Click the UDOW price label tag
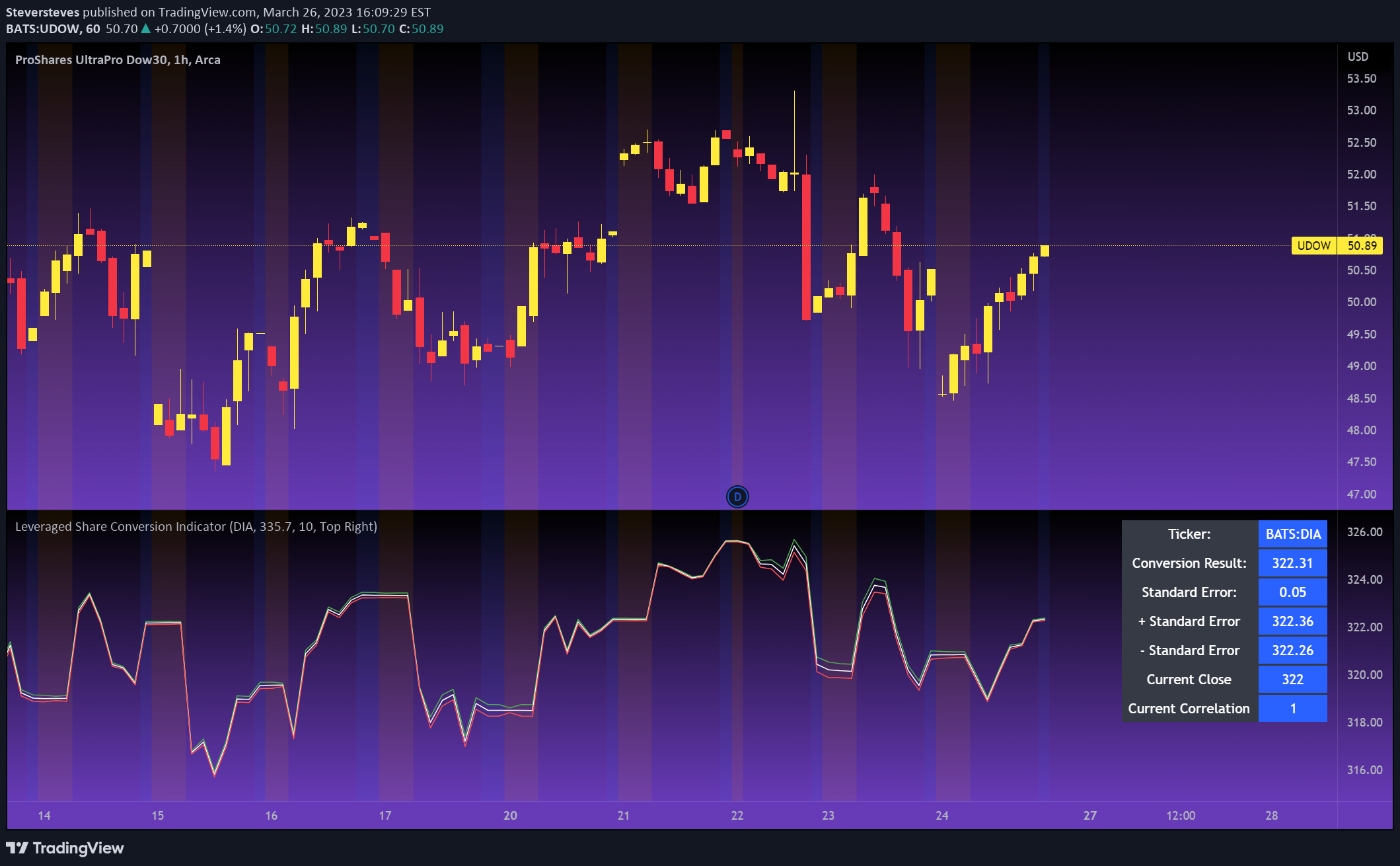1400x866 pixels. click(1313, 246)
